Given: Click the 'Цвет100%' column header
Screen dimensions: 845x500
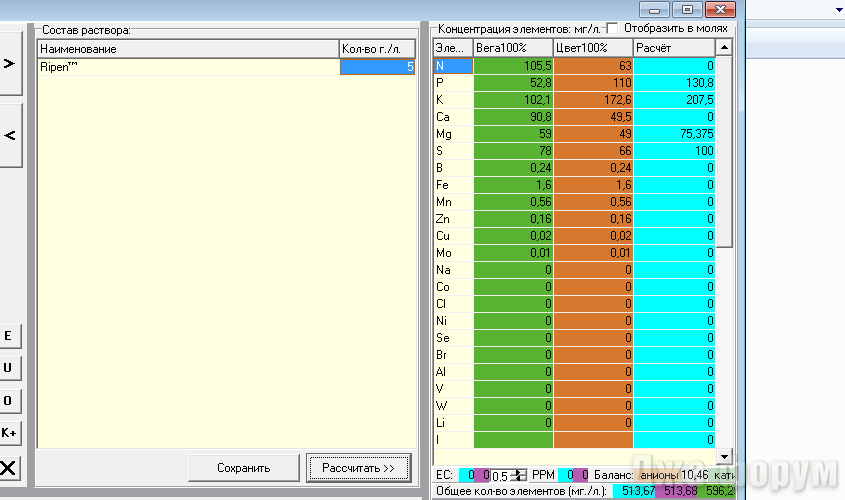Looking at the screenshot, I should tap(593, 48).
